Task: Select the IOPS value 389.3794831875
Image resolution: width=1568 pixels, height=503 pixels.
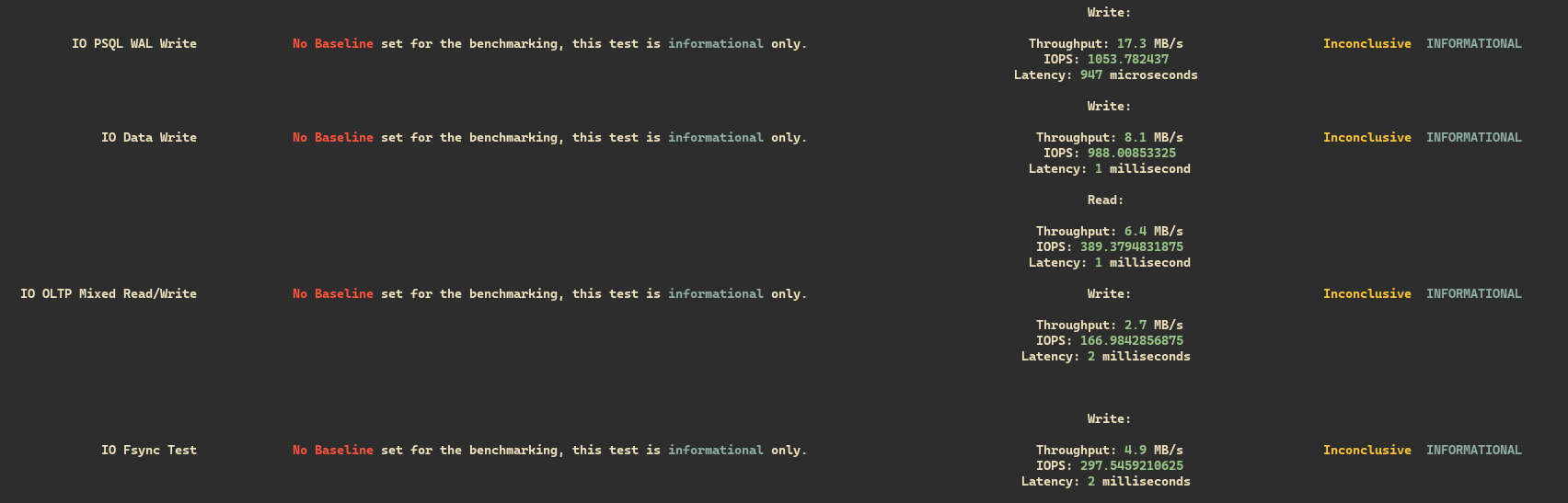Action: point(1131,246)
